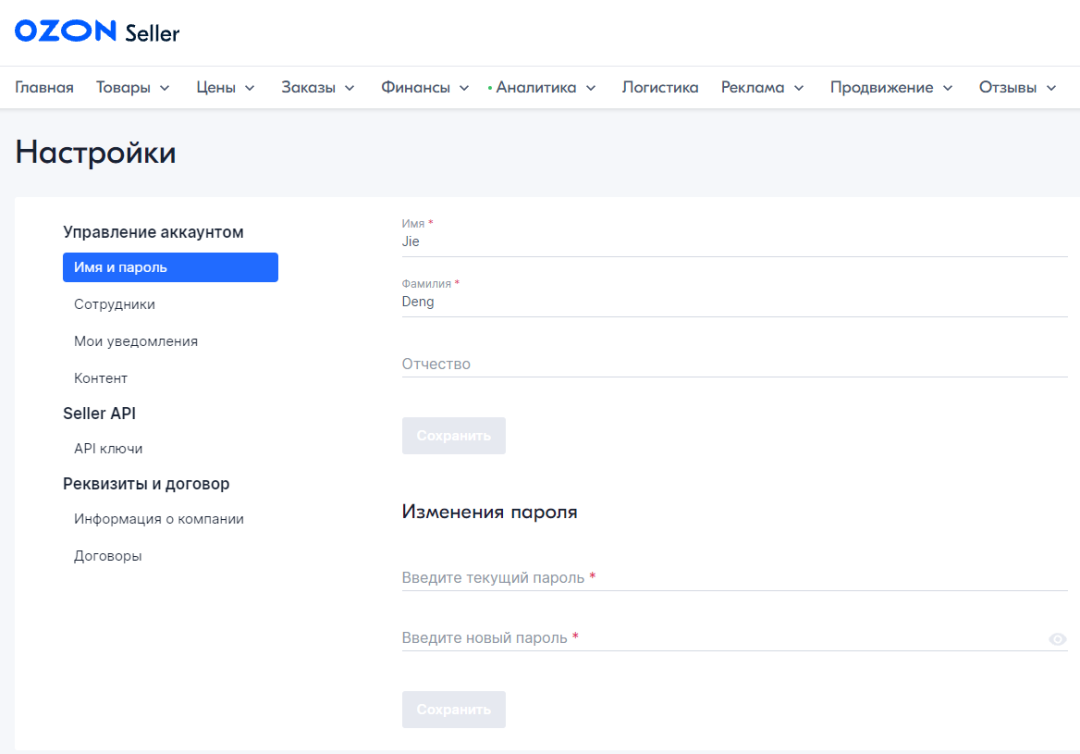
Task: Expand the Товары dropdown menu
Action: point(133,88)
